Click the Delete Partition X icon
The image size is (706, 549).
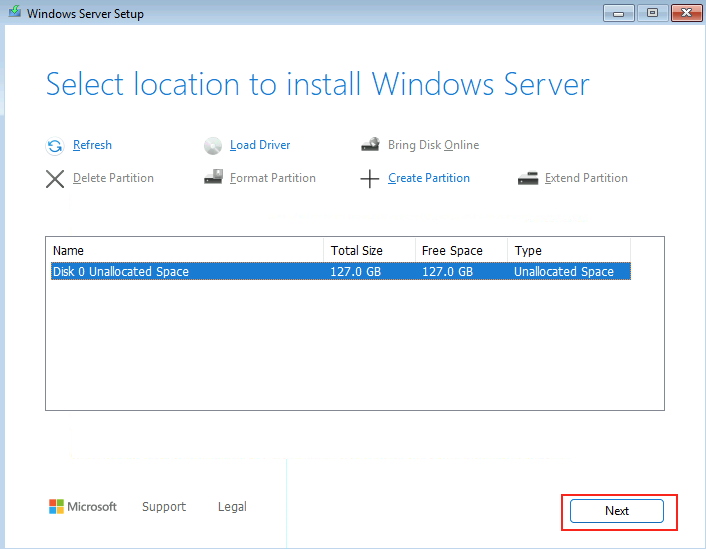coord(55,179)
